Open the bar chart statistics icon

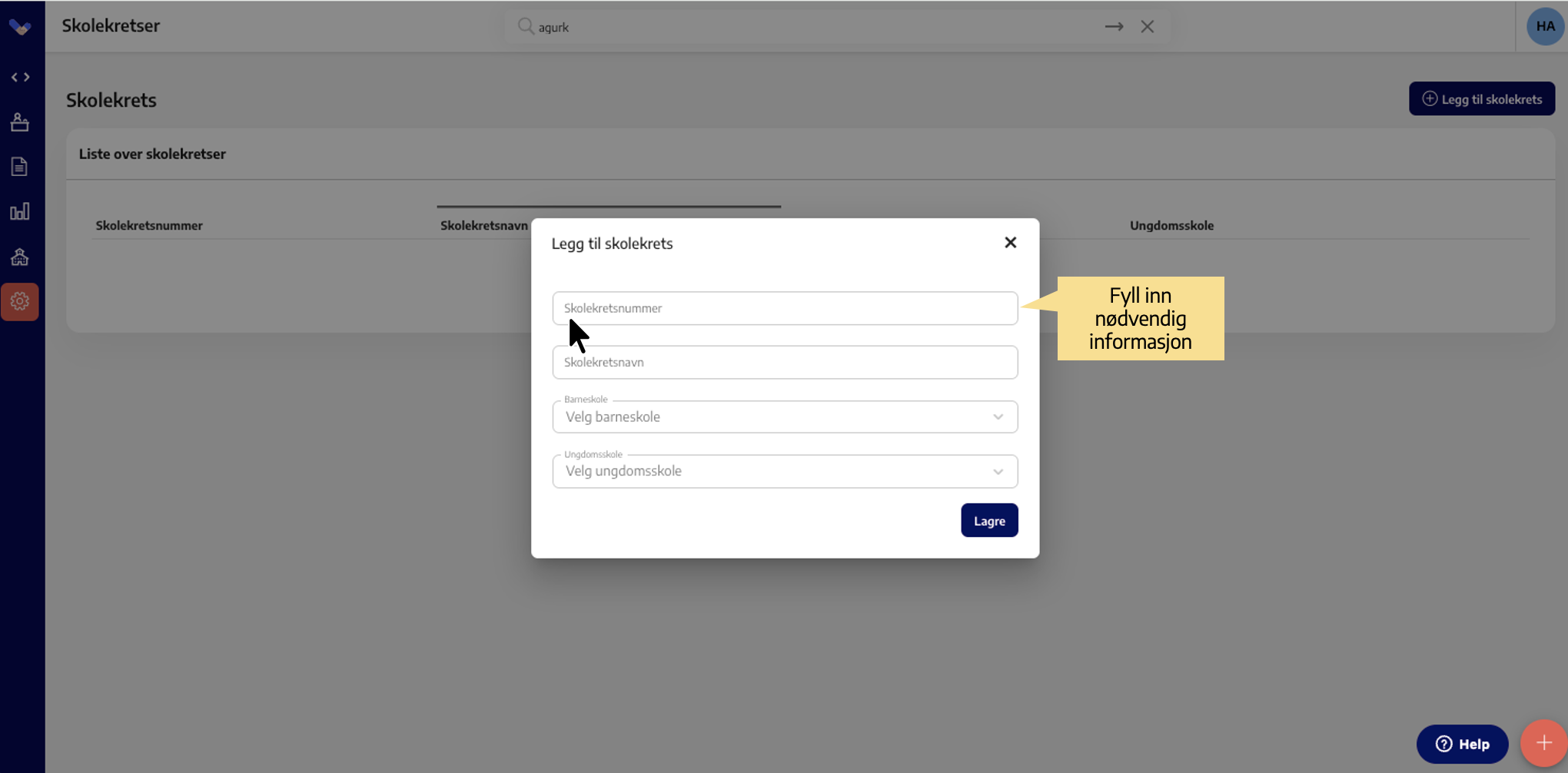coord(20,211)
